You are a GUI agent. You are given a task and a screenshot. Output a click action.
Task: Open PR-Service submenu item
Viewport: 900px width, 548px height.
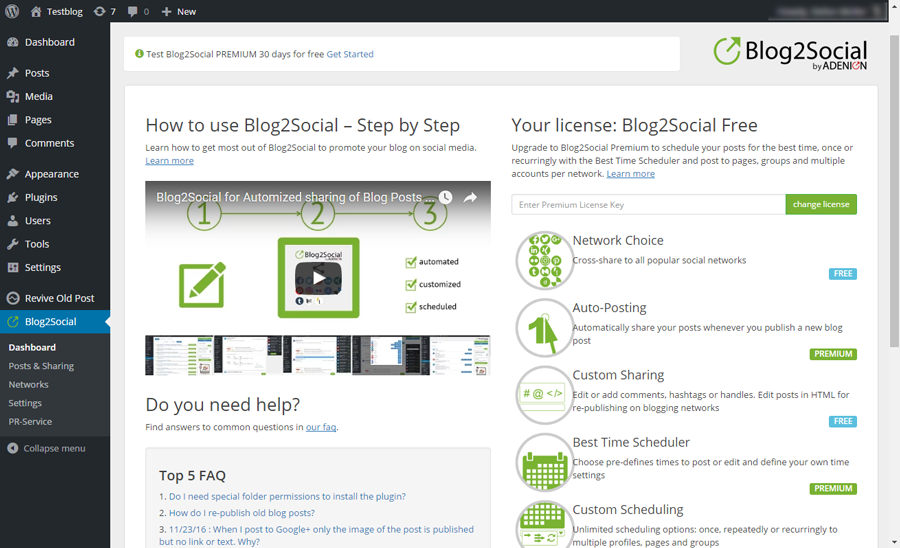pyautogui.click(x=30, y=421)
